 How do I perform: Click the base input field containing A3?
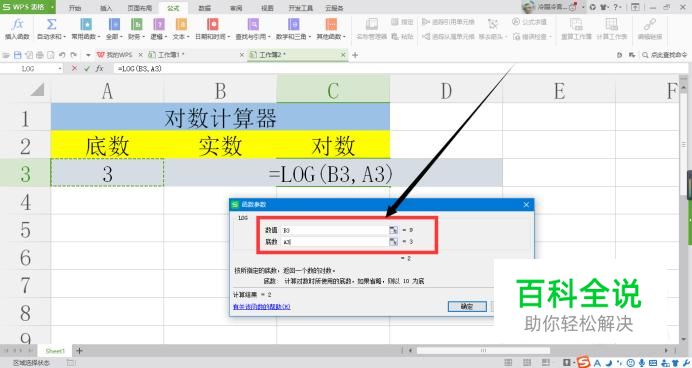pos(334,241)
